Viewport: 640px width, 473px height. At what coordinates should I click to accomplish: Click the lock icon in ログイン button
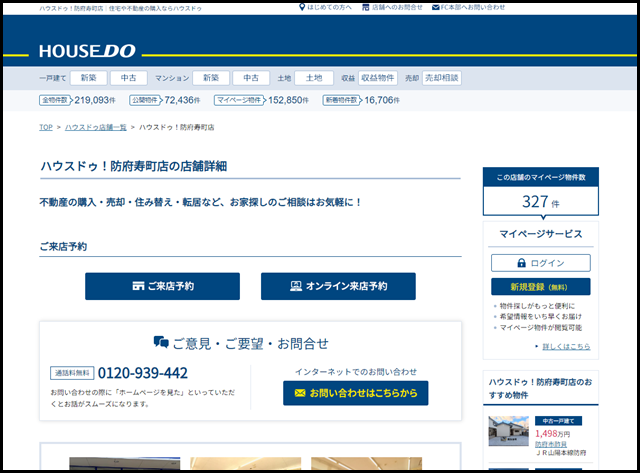click(x=521, y=263)
